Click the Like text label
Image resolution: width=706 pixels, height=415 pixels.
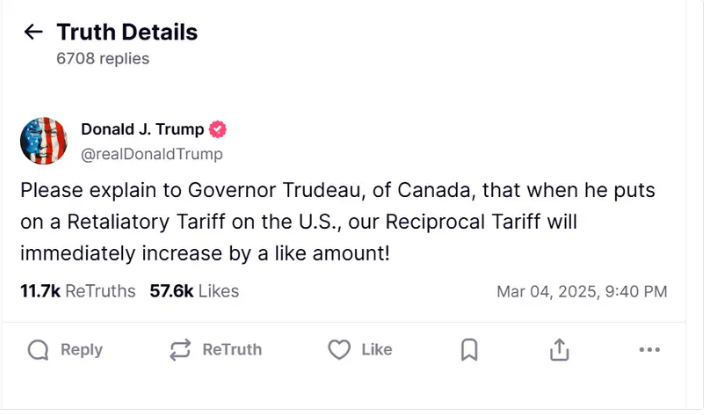click(376, 350)
